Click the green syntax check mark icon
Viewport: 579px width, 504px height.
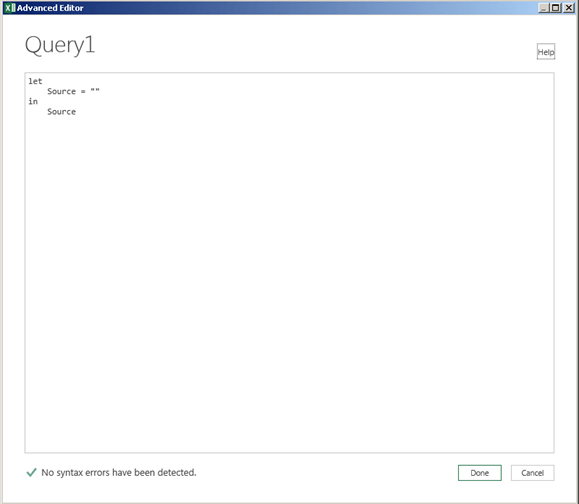(x=31, y=472)
